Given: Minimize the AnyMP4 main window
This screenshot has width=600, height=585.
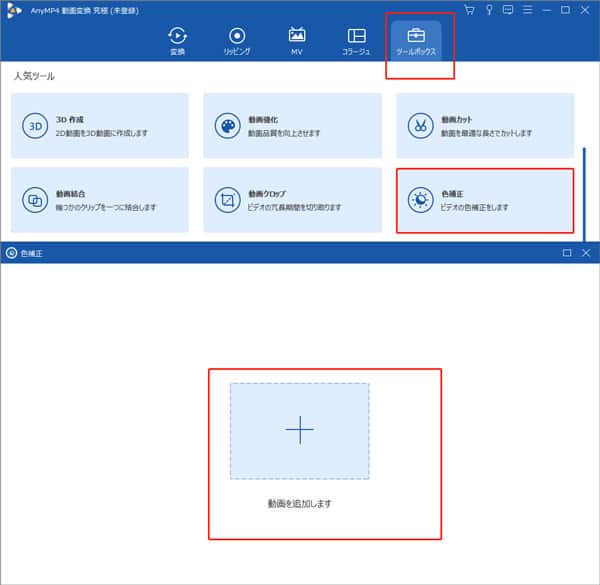Looking at the screenshot, I should click(x=546, y=10).
